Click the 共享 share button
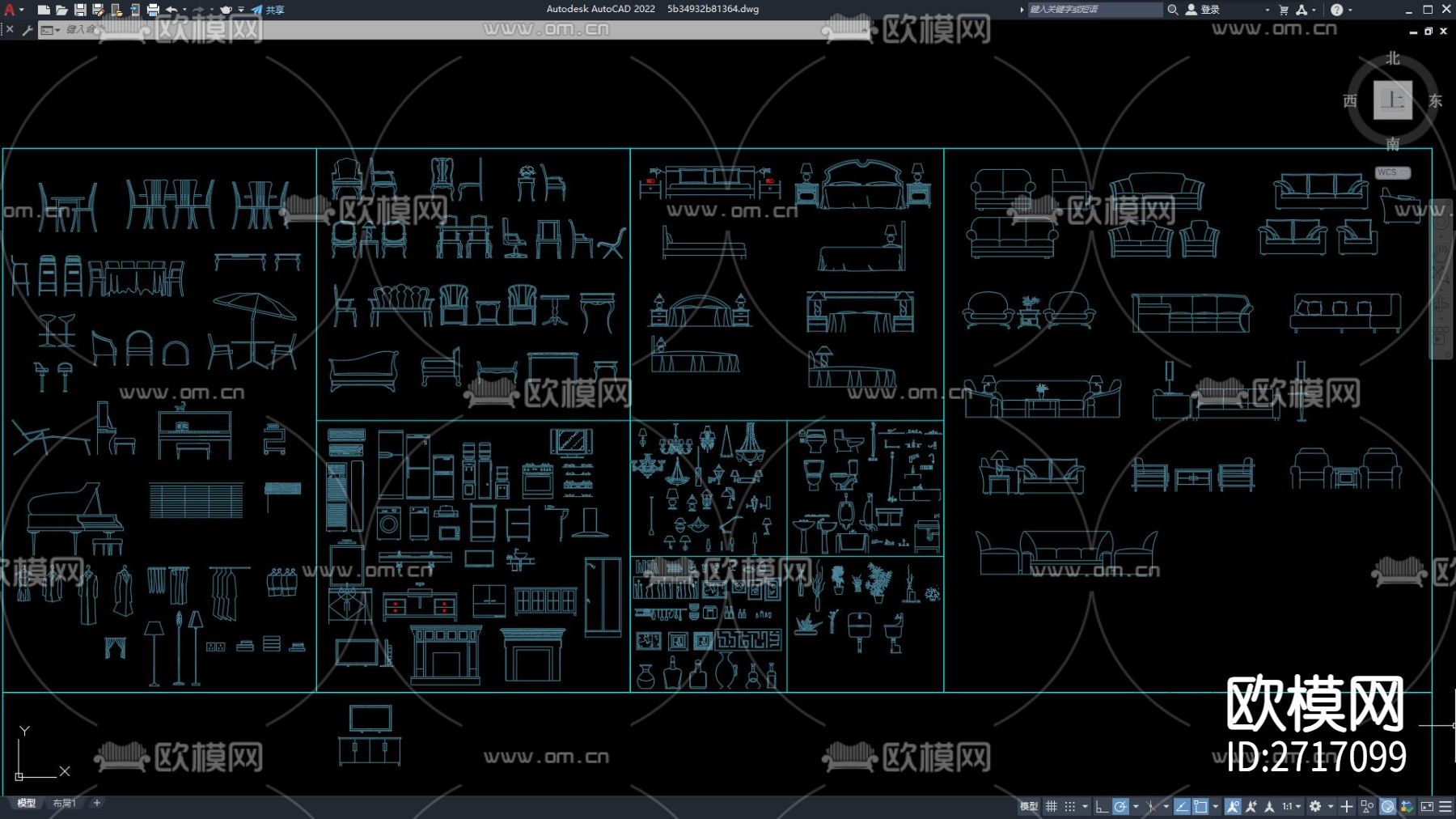This screenshot has width=1456, height=819. pos(268,10)
